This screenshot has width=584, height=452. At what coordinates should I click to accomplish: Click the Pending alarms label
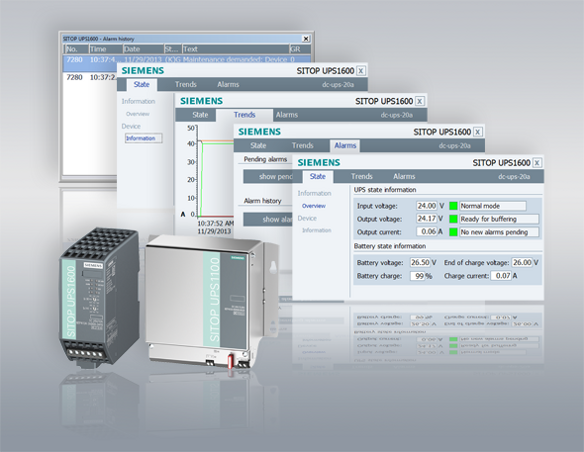(265, 159)
